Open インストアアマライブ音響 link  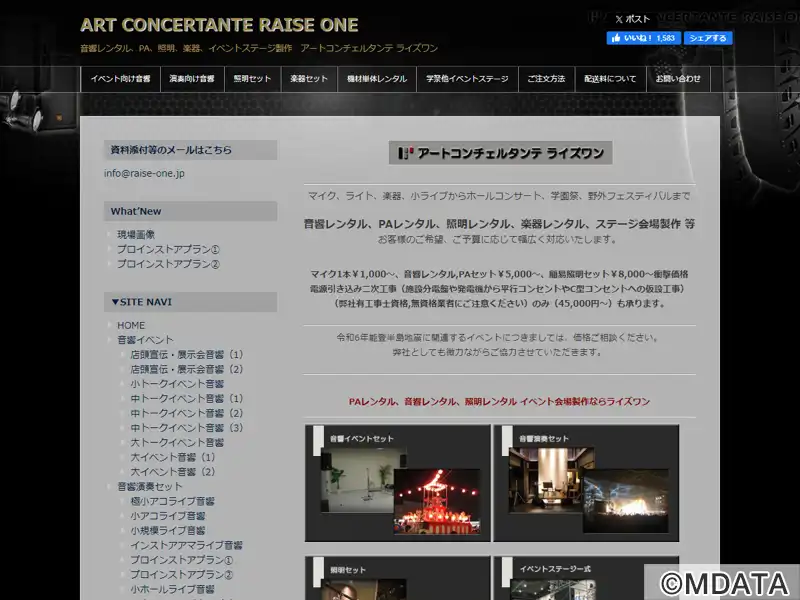tap(186, 545)
